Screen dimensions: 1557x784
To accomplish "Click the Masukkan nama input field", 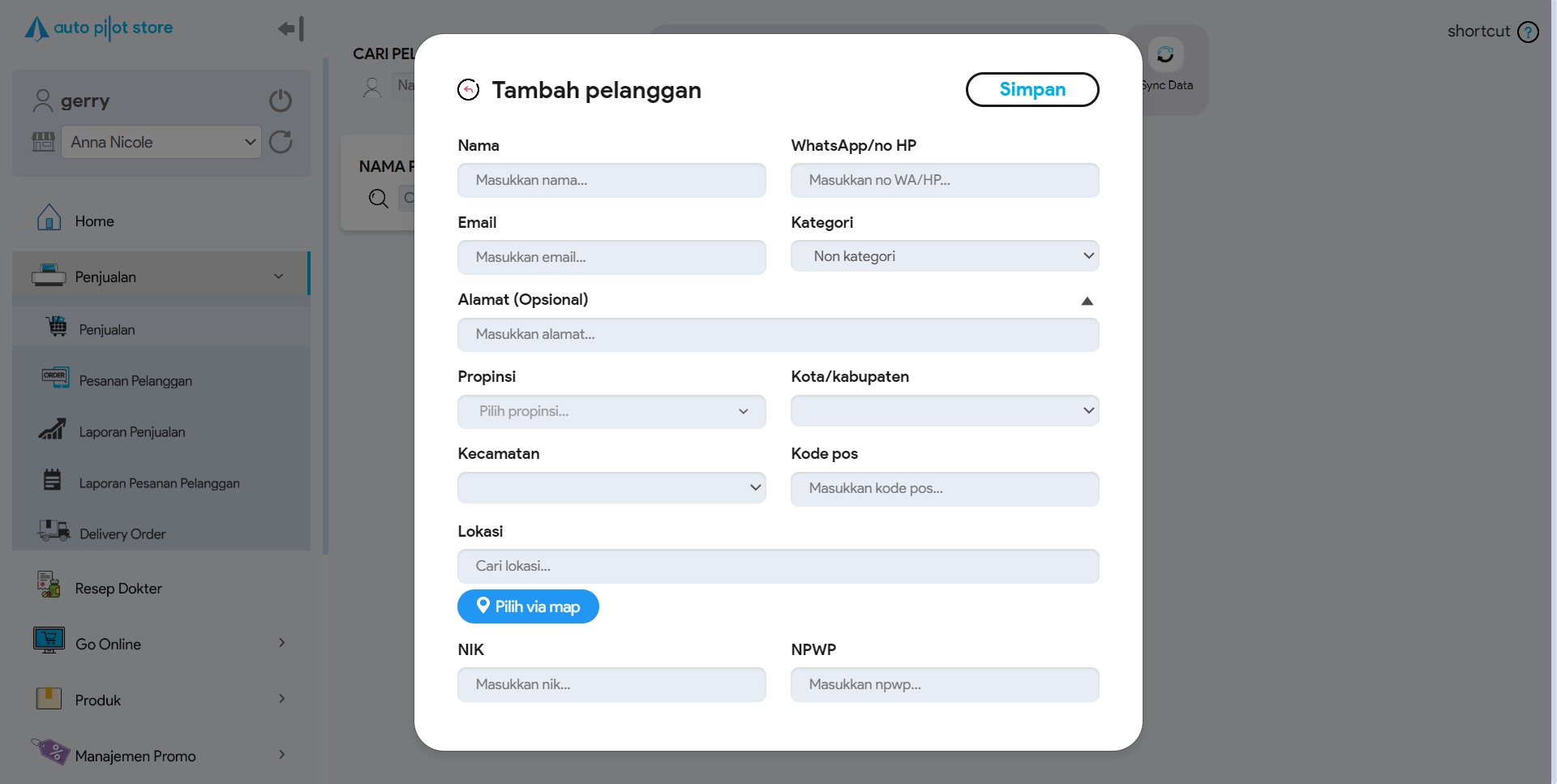I will pyautogui.click(x=611, y=180).
